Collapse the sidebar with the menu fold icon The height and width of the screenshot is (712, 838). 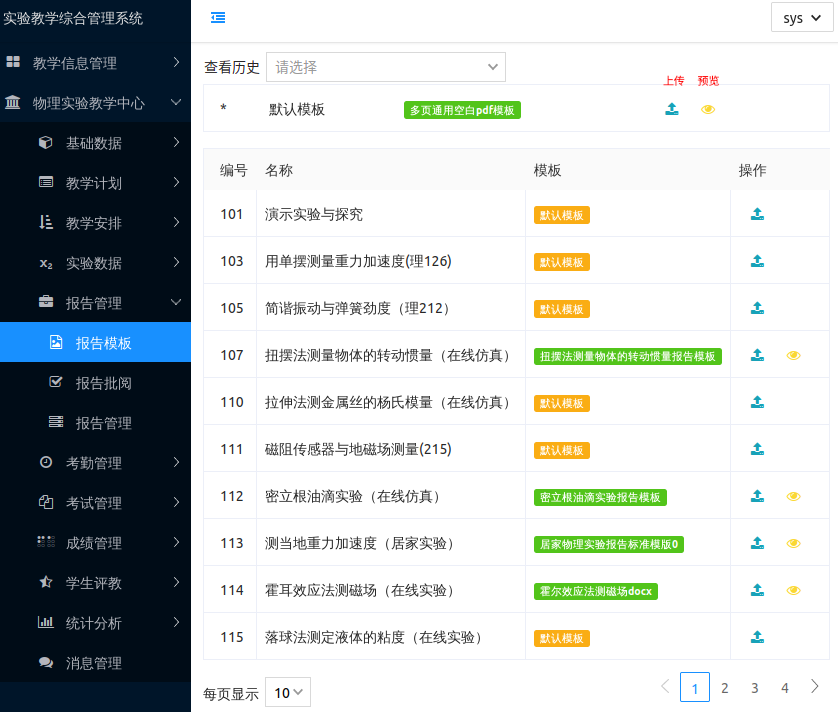pyautogui.click(x=218, y=17)
